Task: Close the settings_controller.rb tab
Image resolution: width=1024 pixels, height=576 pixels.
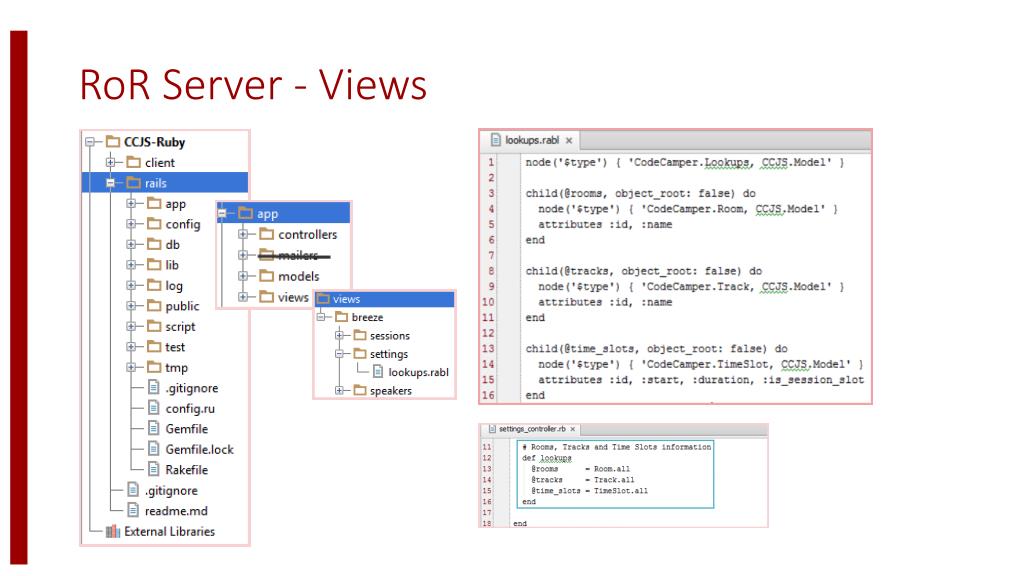Action: tap(573, 429)
